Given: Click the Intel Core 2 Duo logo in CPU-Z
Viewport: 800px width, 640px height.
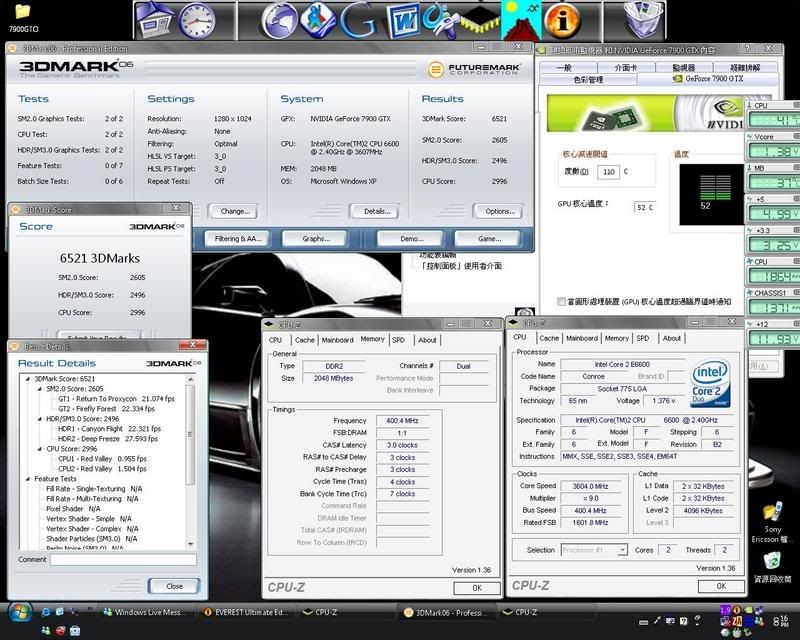Looking at the screenshot, I should pos(710,383).
